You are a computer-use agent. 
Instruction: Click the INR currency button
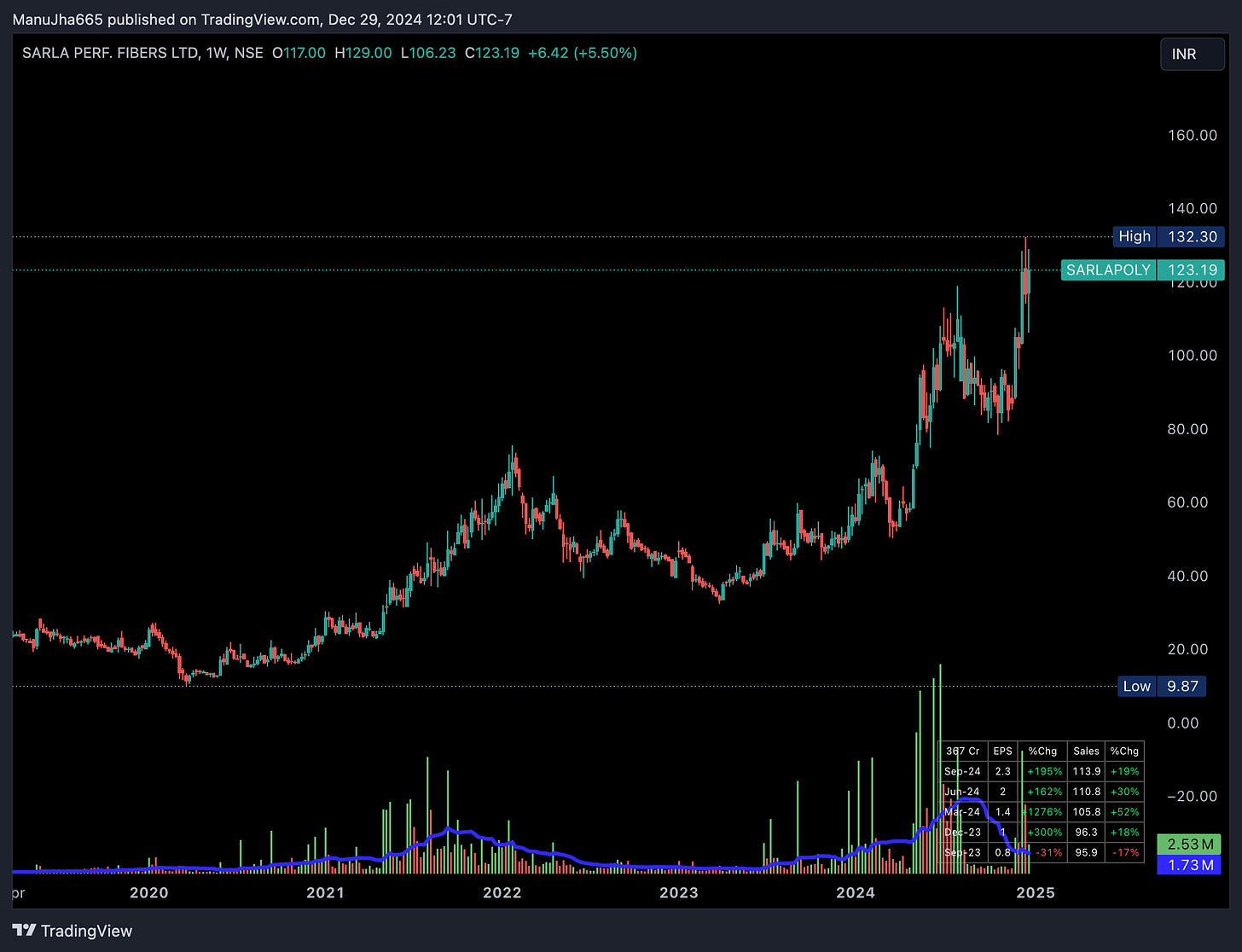click(x=1193, y=54)
